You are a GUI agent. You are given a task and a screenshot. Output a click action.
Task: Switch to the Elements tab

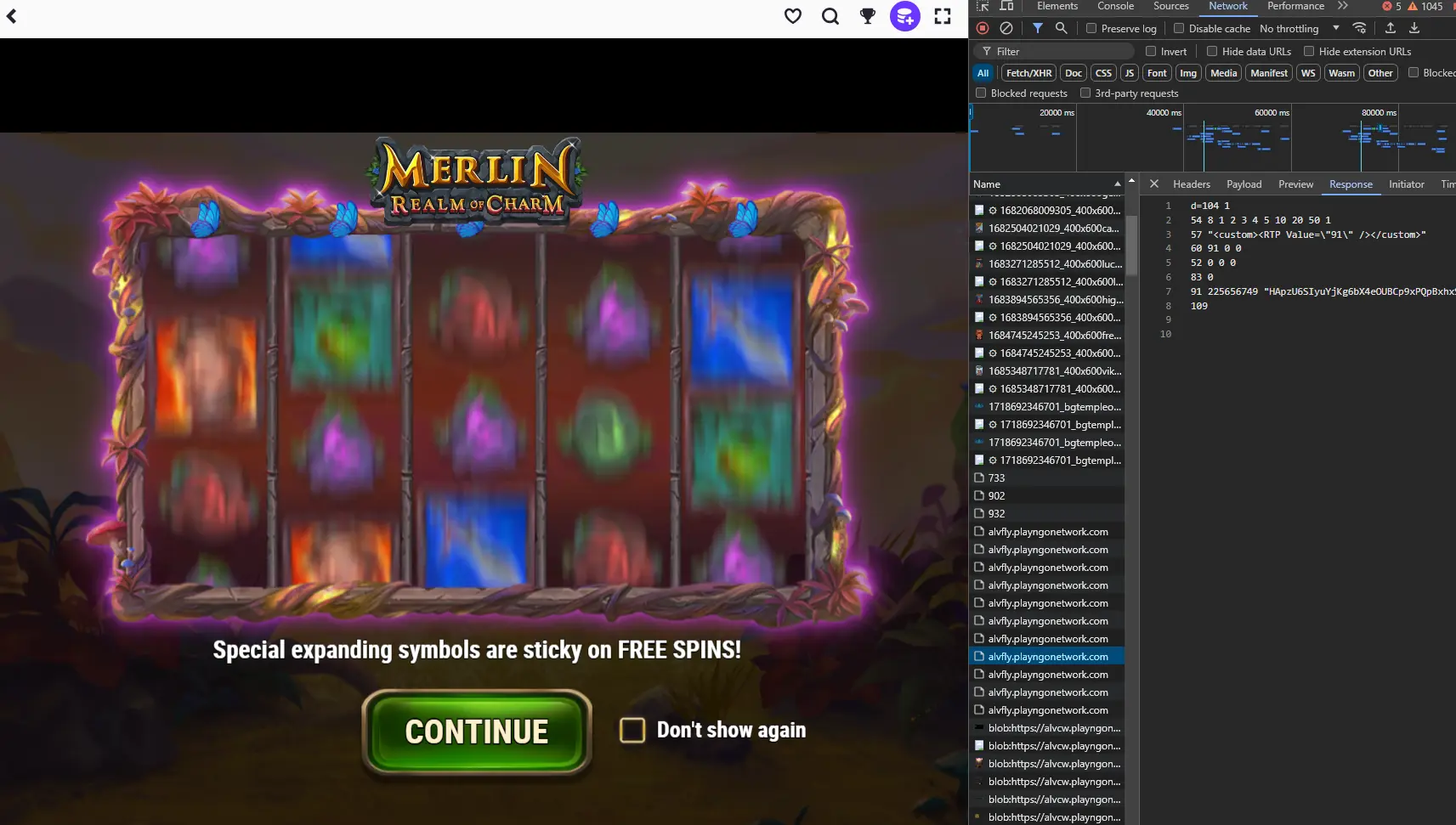point(1057,6)
